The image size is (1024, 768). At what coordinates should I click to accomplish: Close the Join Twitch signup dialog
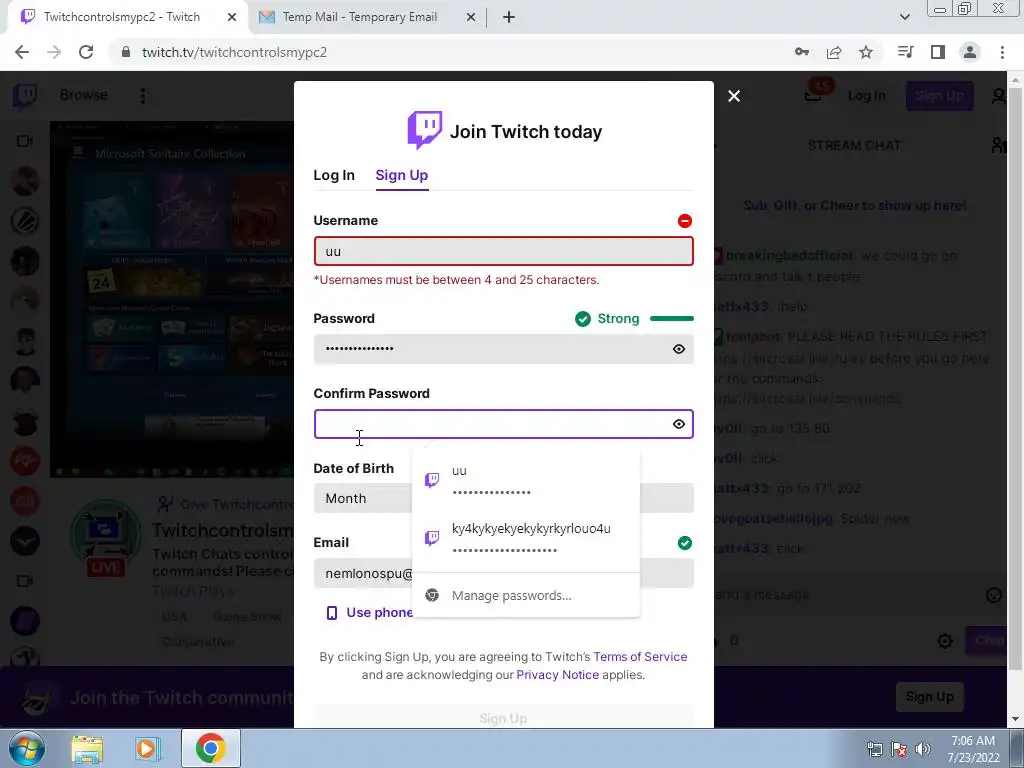[734, 96]
